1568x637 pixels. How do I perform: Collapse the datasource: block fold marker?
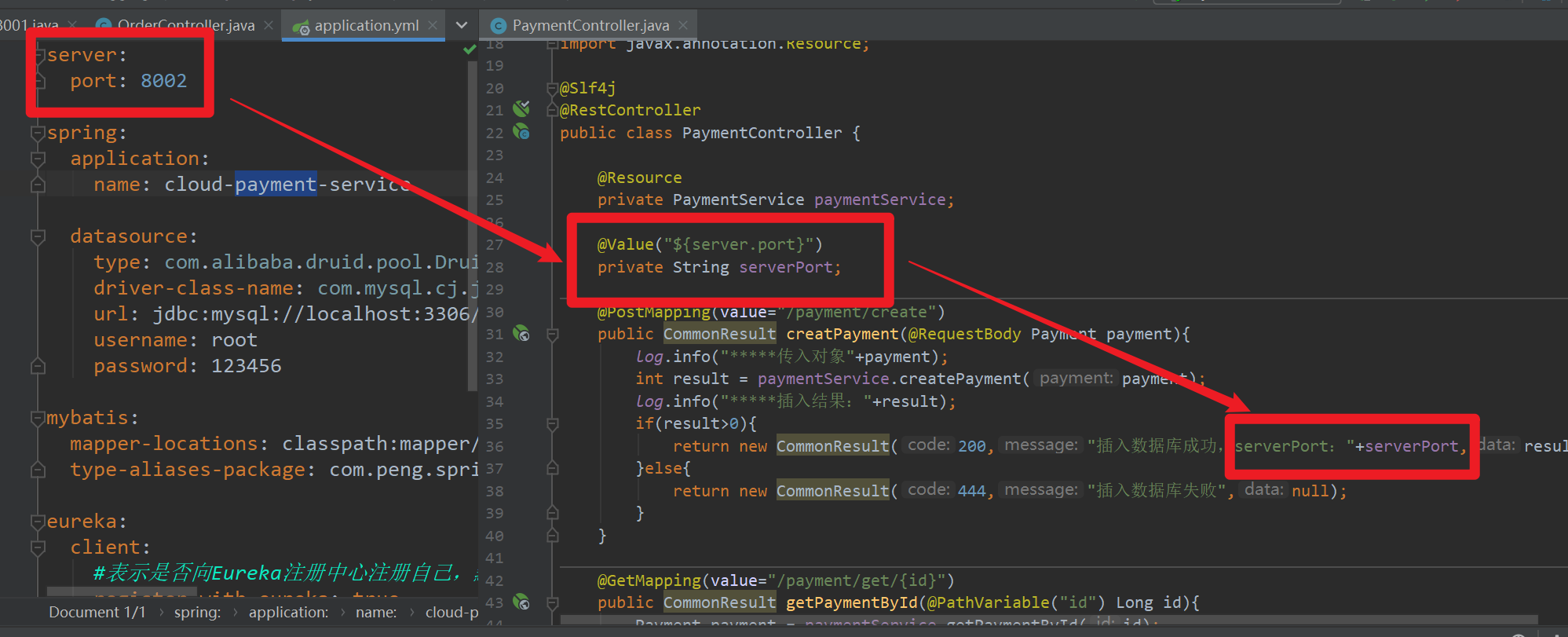[x=38, y=236]
